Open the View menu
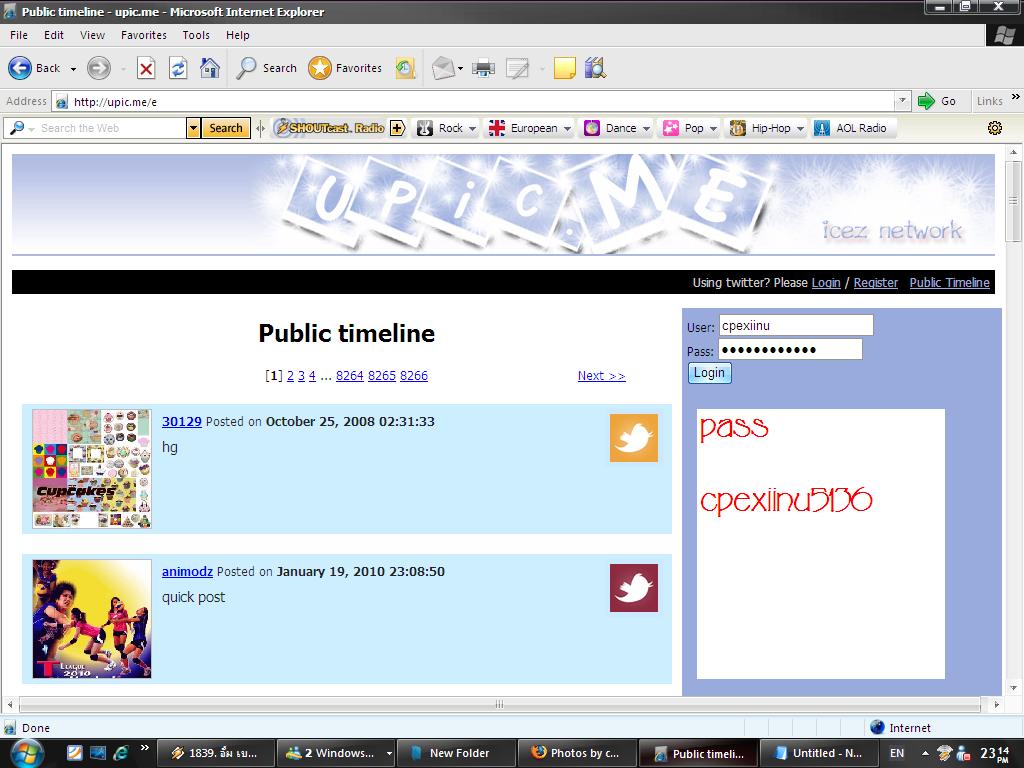 click(x=92, y=35)
